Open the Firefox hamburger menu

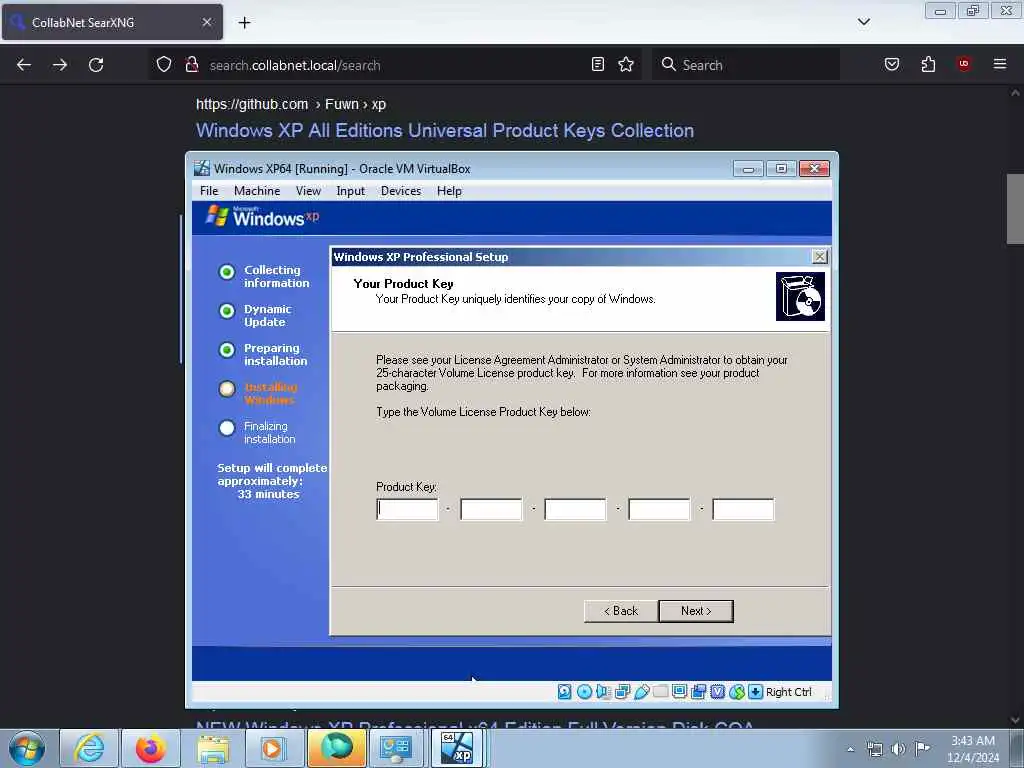[x=1000, y=64]
